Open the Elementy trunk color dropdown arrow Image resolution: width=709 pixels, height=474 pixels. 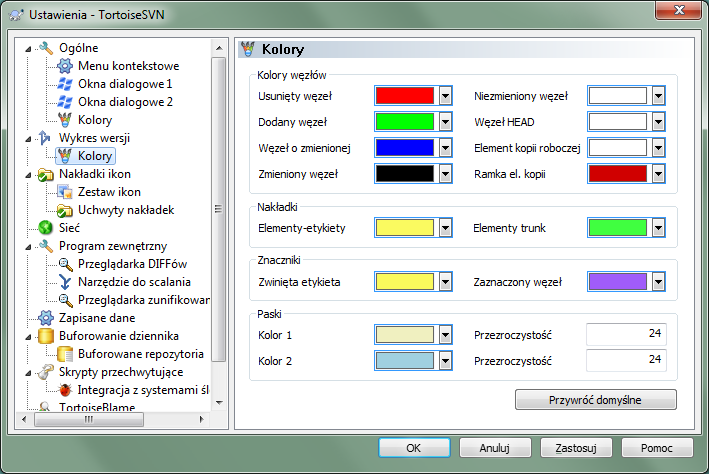tap(658, 228)
